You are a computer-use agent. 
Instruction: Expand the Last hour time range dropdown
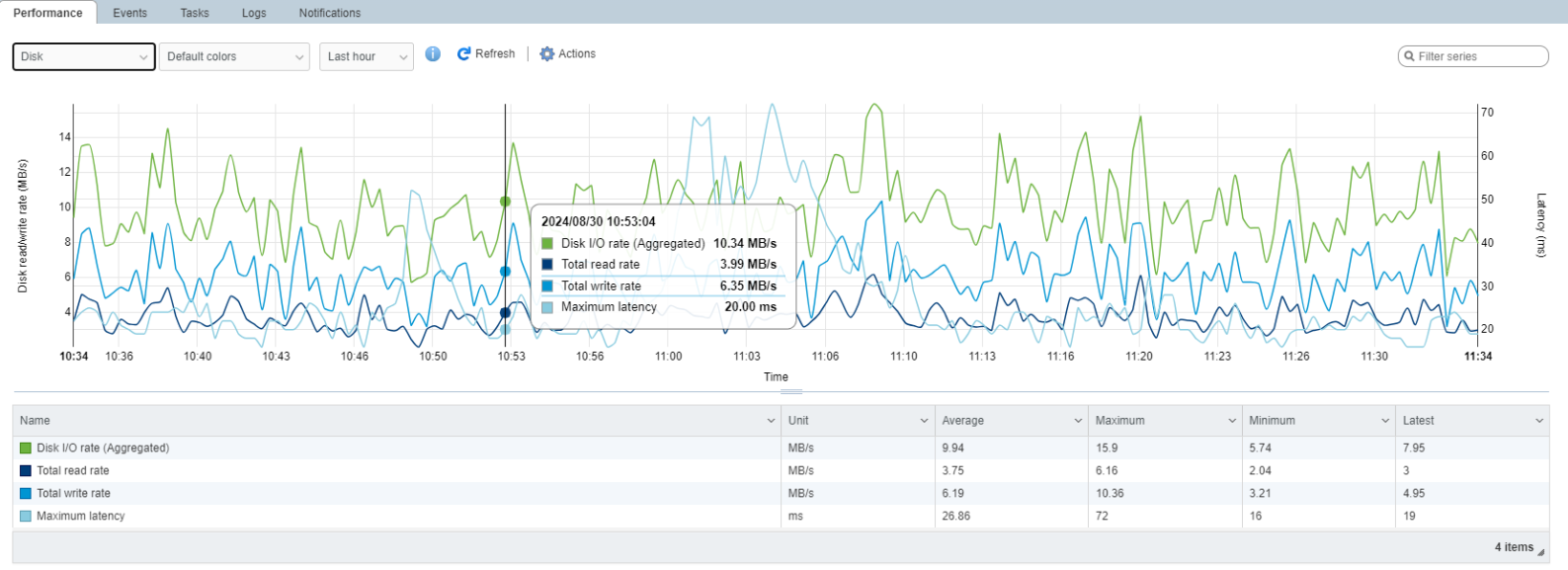pos(367,56)
